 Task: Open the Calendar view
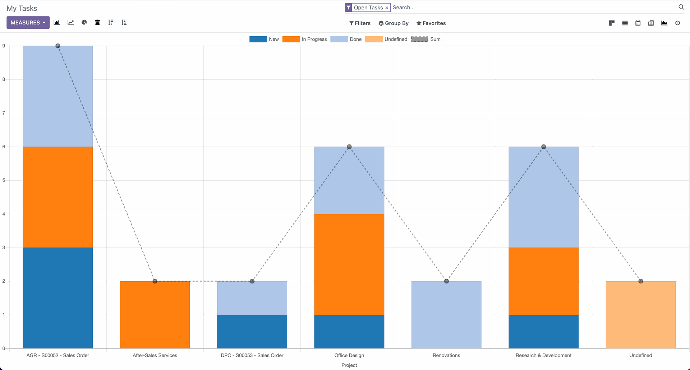[x=638, y=23]
